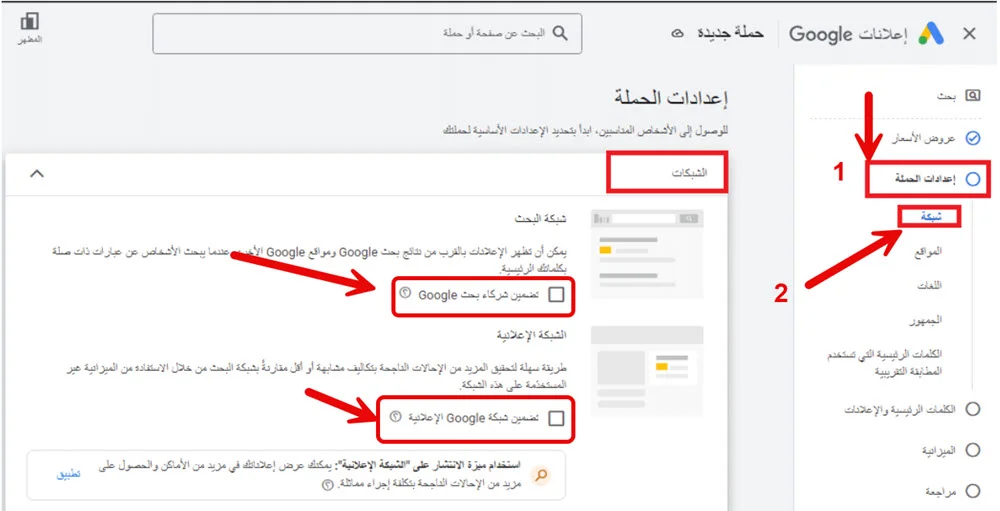The image size is (1000, 511).
Task: Click the بحث label in sidebar
Action: [946, 96]
